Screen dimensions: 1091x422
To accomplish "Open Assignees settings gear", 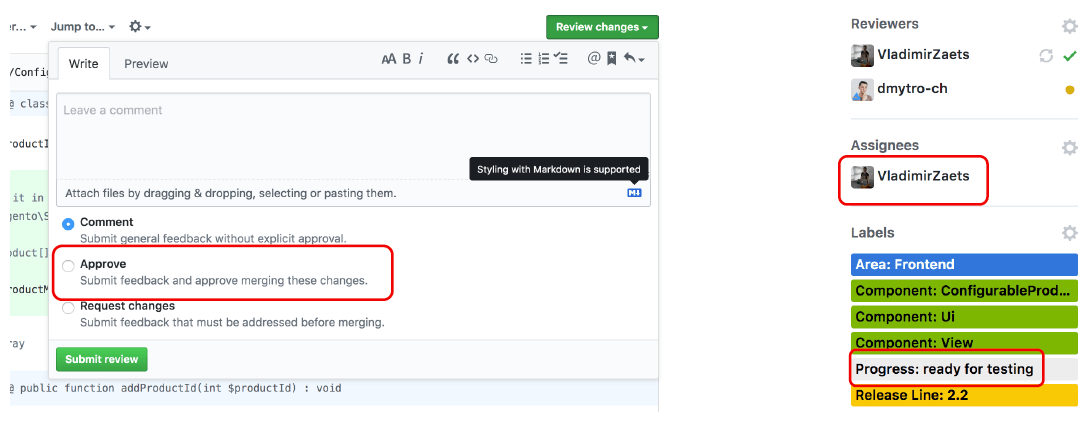I will click(x=1069, y=147).
